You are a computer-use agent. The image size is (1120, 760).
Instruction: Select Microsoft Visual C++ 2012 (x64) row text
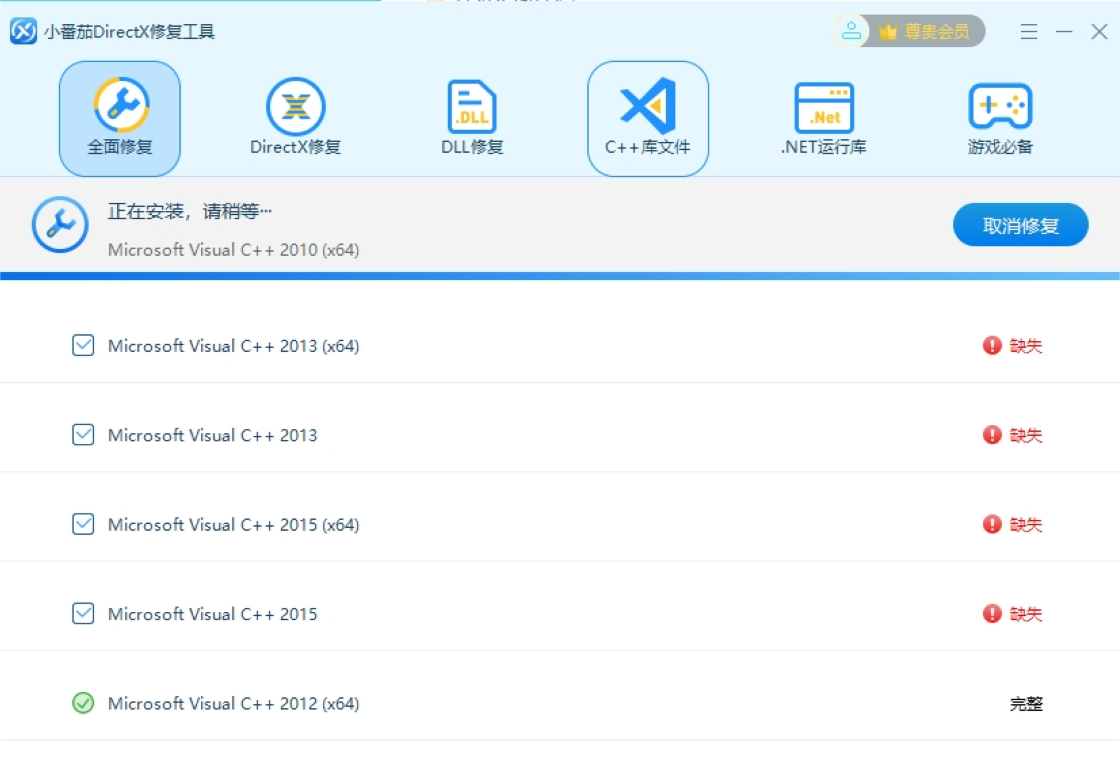234,704
